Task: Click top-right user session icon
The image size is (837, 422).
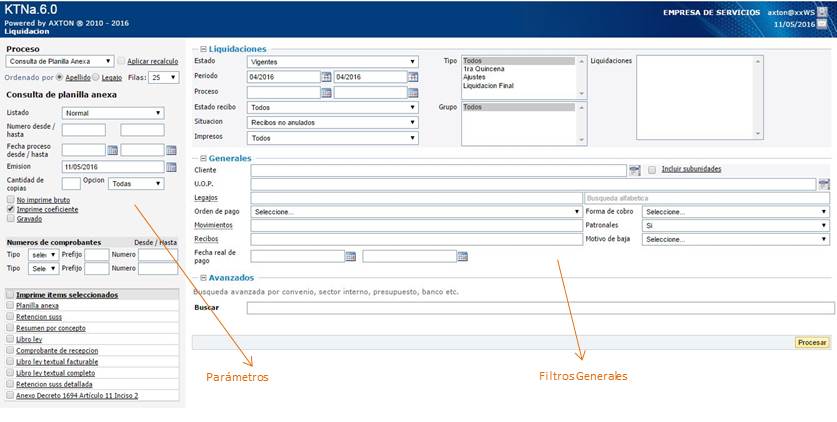Action: click(x=822, y=12)
